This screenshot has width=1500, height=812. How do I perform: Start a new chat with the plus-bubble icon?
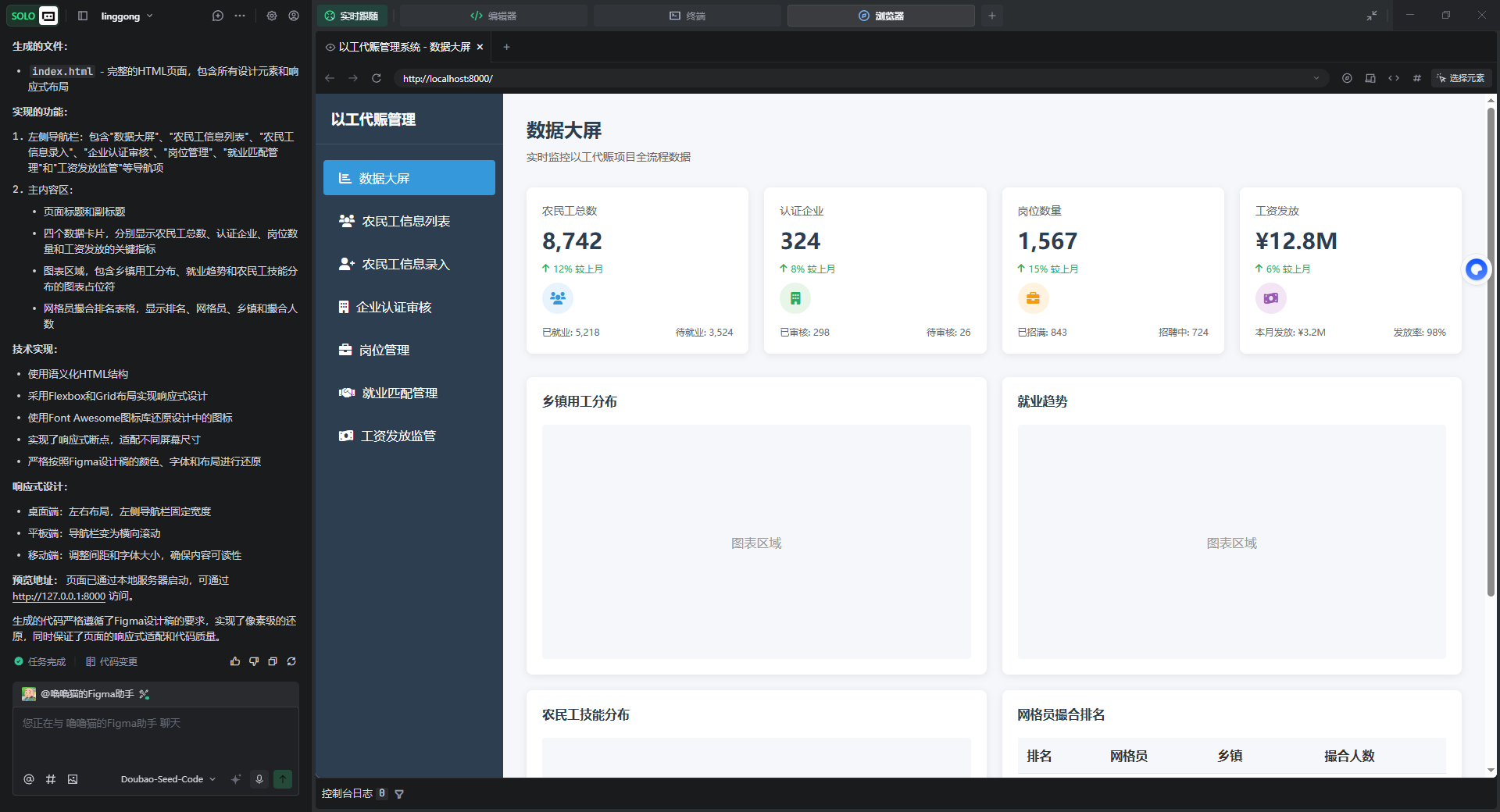click(x=218, y=16)
